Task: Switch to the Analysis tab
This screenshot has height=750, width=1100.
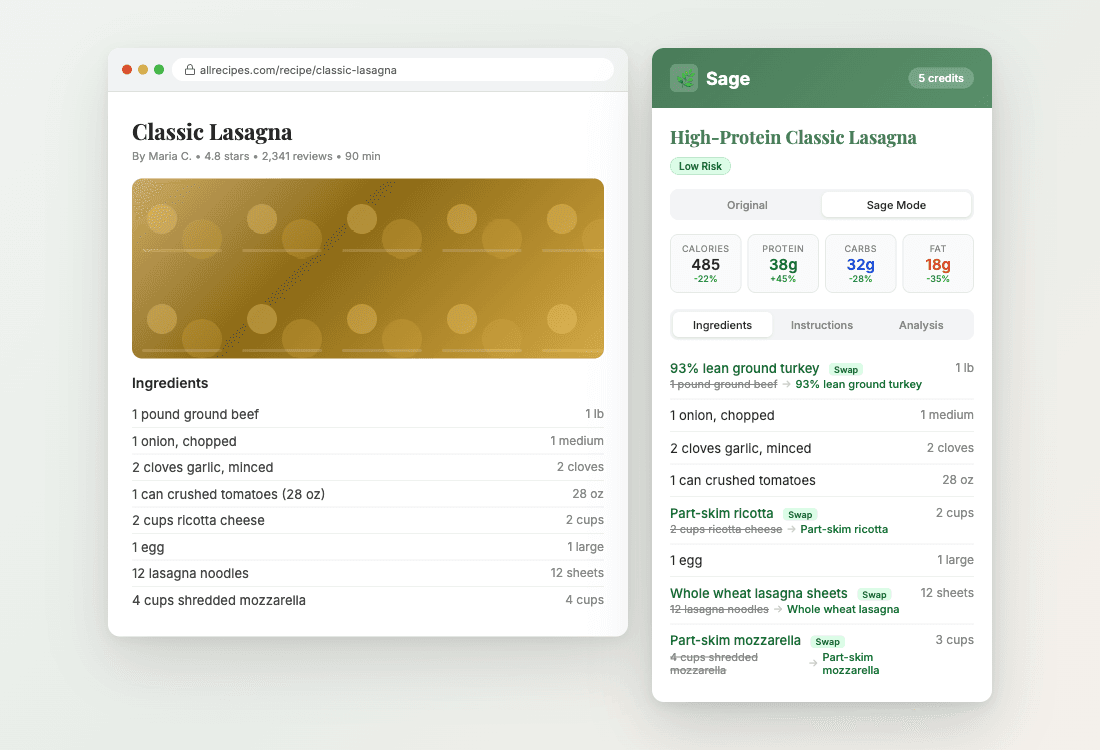Action: point(920,324)
